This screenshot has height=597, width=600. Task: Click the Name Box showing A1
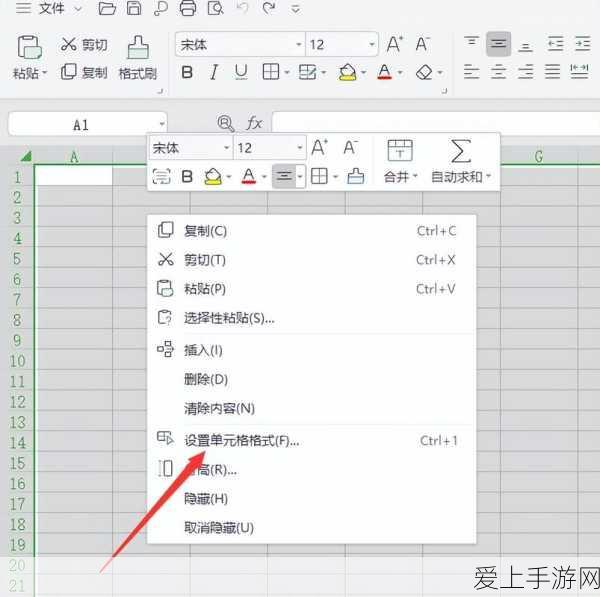[88, 124]
